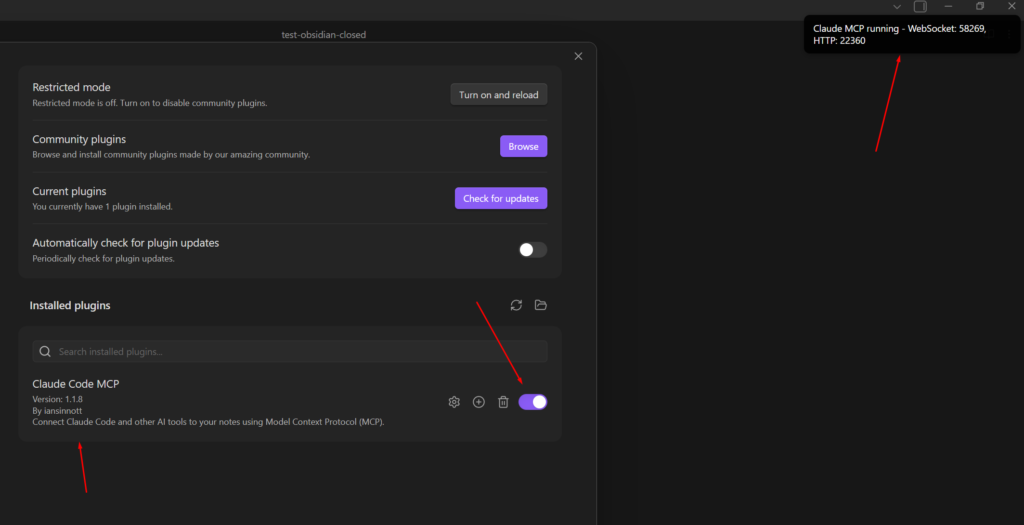Click Version: 1.1.8 text
The image size is (1024, 525).
pos(57,399)
